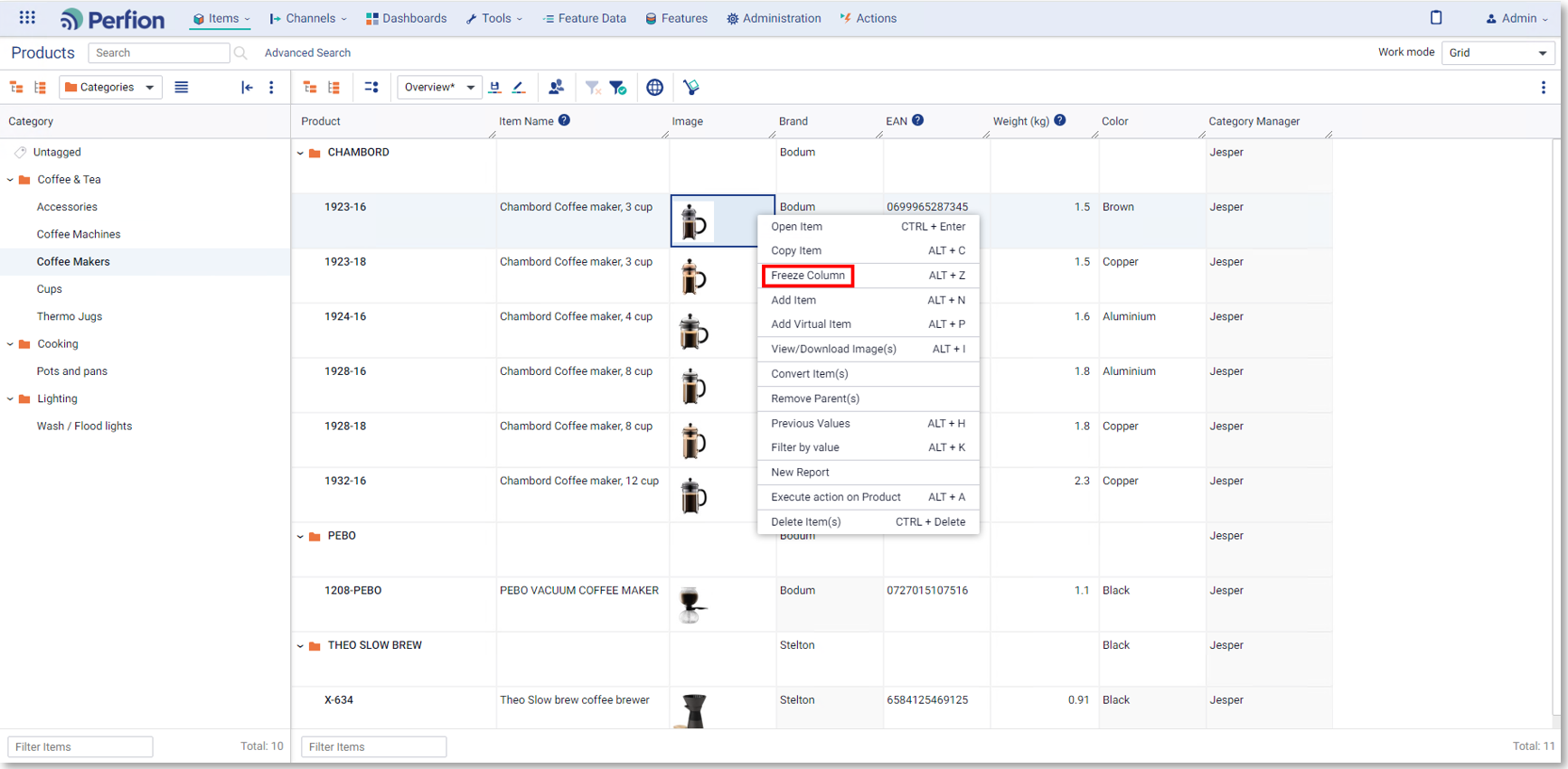Open the Tools menu

click(494, 18)
